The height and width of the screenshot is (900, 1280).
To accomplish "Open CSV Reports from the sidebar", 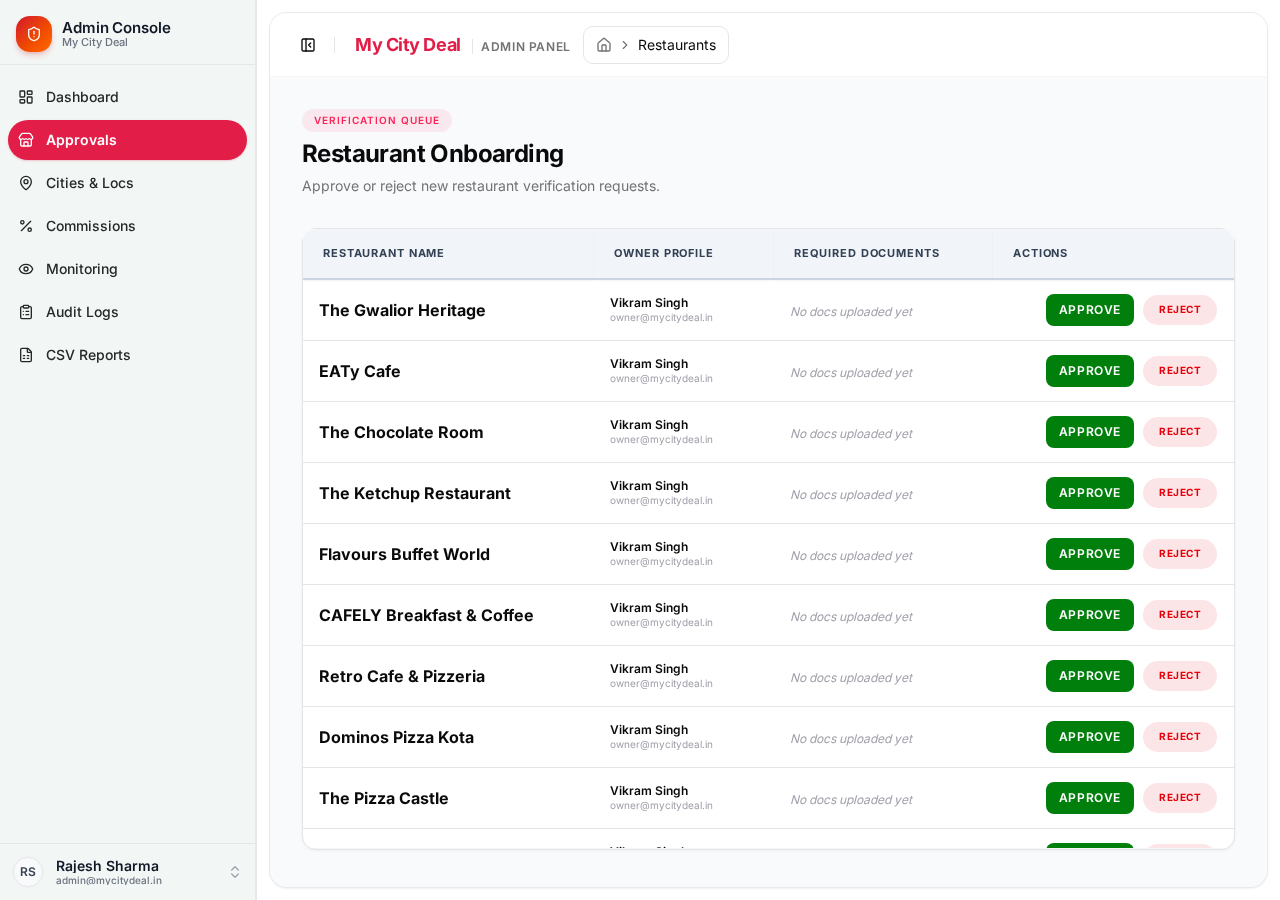I will click(x=127, y=355).
